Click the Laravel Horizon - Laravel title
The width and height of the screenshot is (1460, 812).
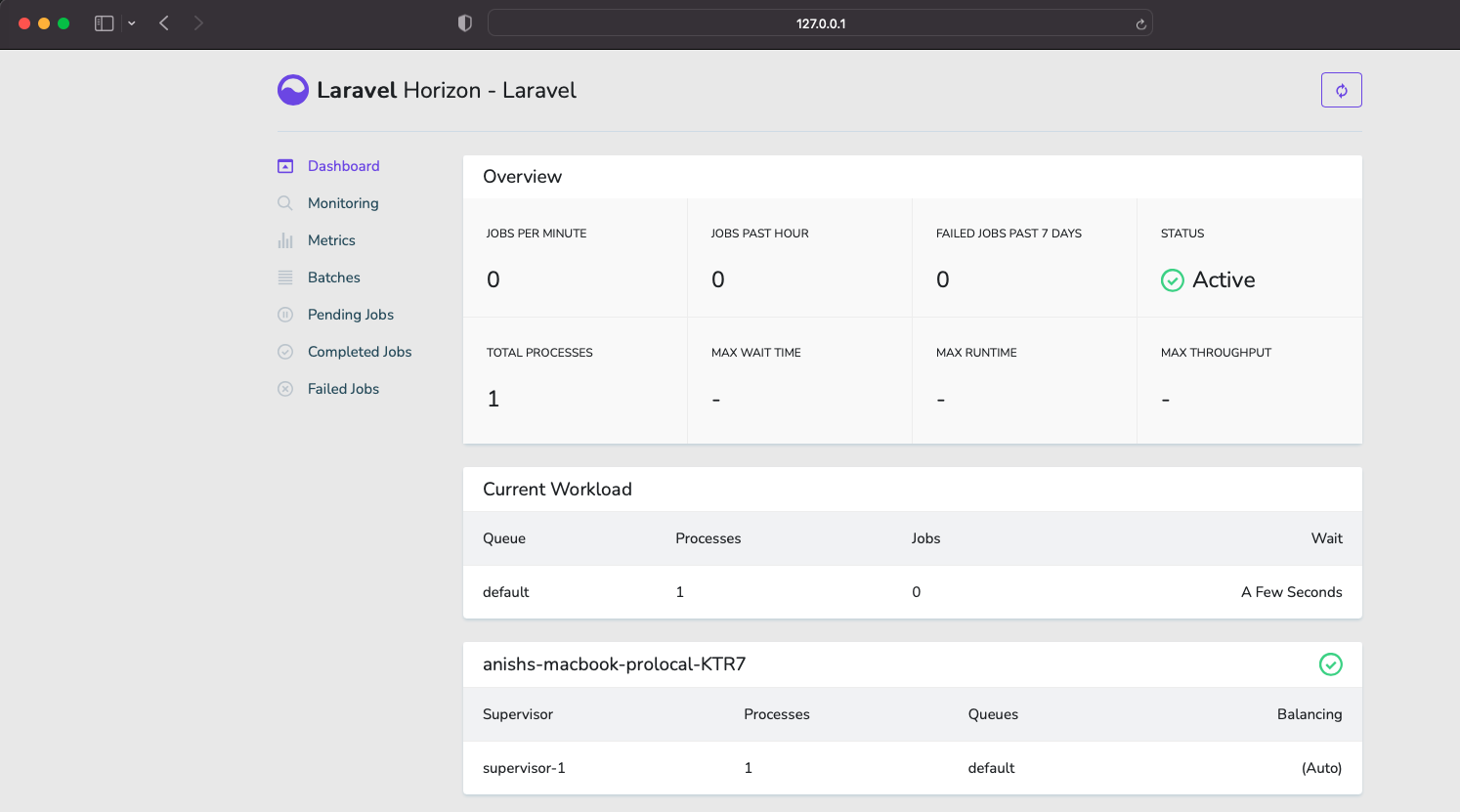click(x=447, y=90)
